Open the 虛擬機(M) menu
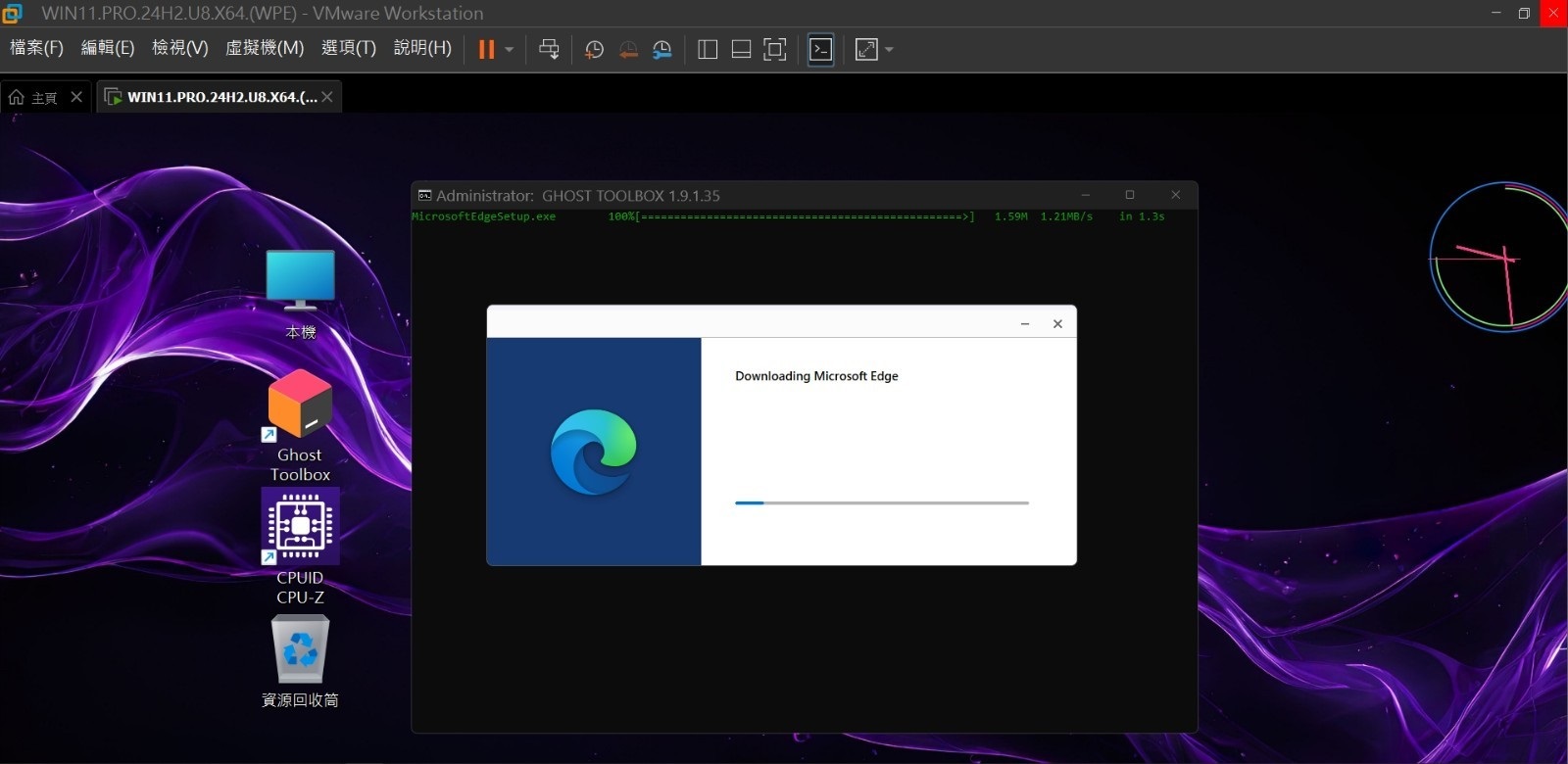The width and height of the screenshot is (1568, 764). (265, 48)
